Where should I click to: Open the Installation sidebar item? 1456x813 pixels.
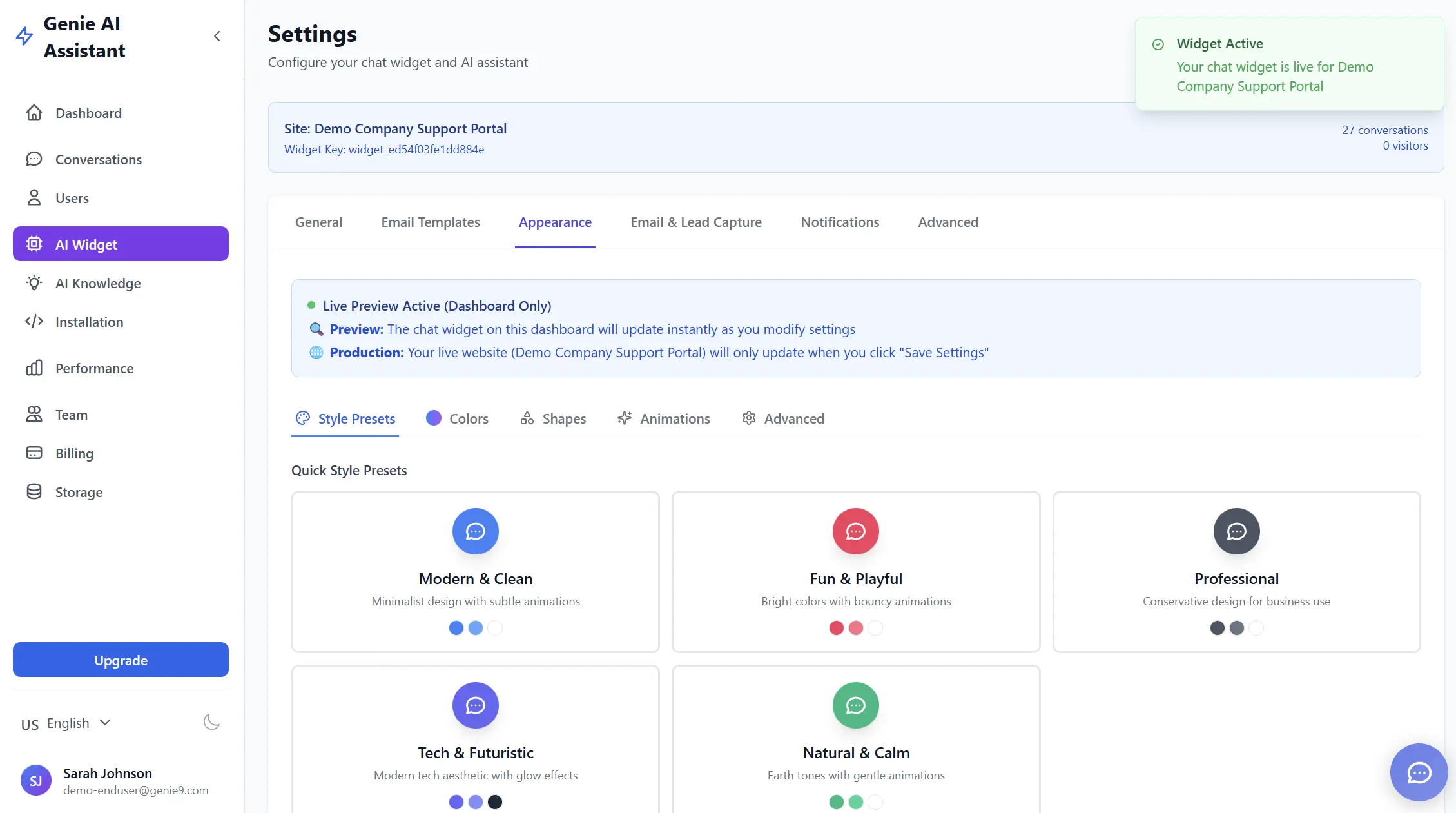[121, 321]
